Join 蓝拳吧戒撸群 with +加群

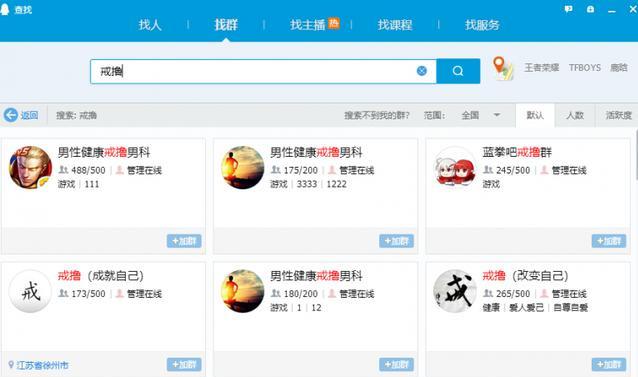[609, 241]
